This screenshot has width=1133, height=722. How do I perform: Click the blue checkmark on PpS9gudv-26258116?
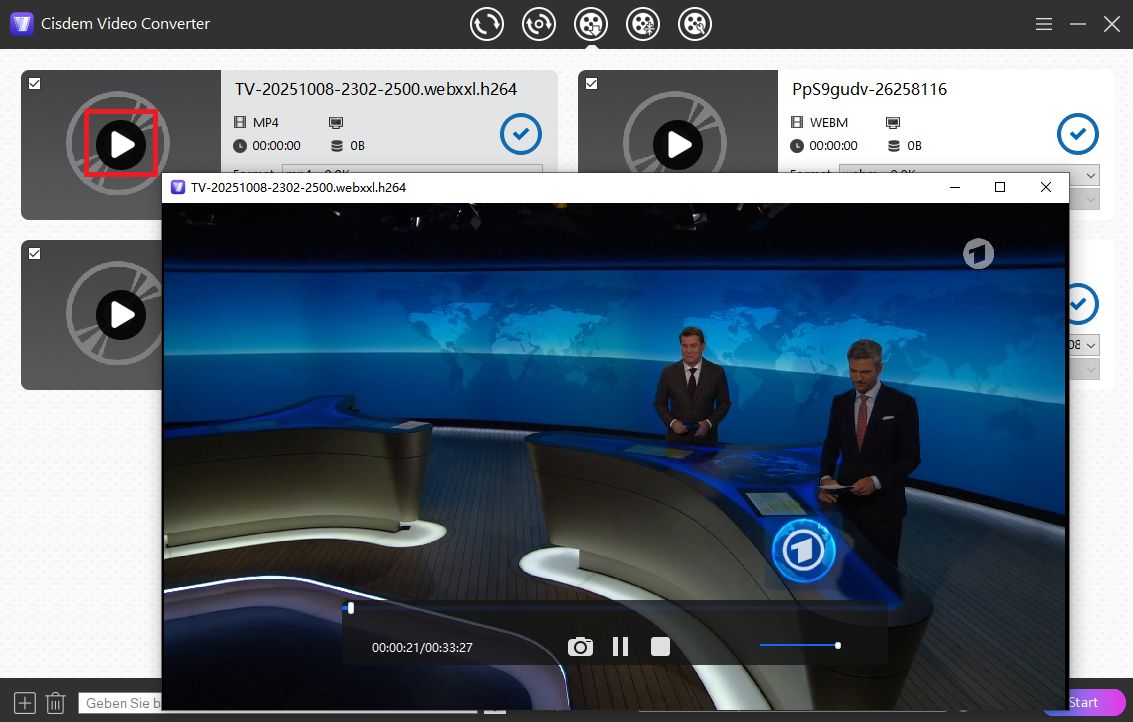[x=1077, y=134]
